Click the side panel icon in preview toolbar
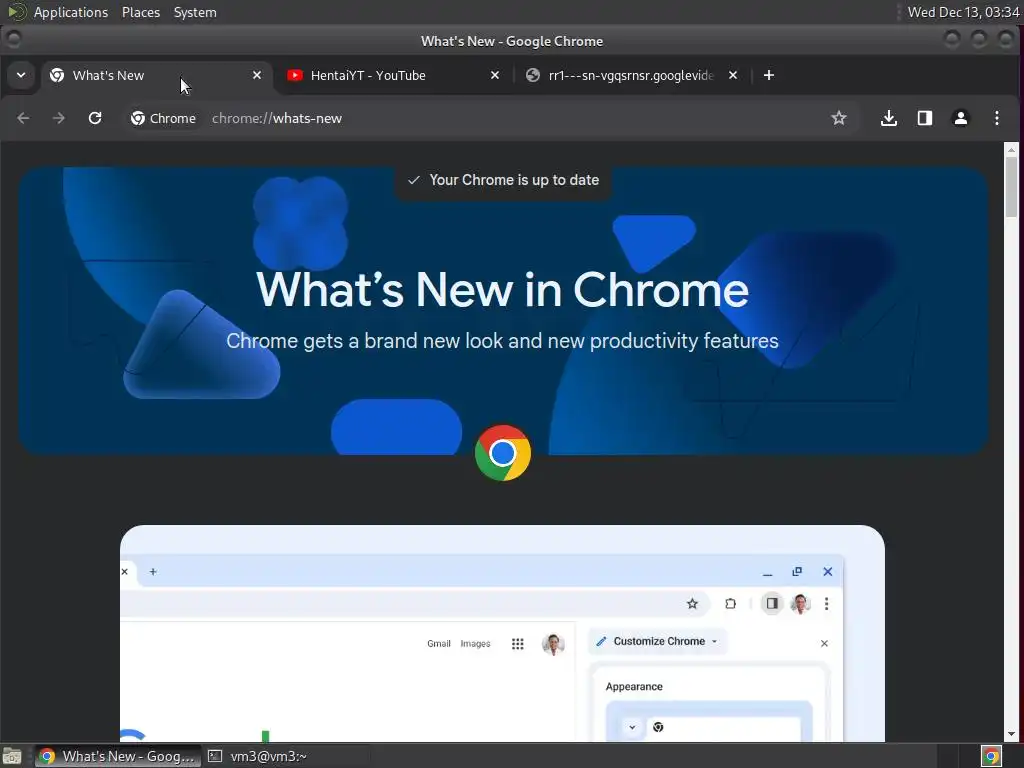 pos(772,603)
